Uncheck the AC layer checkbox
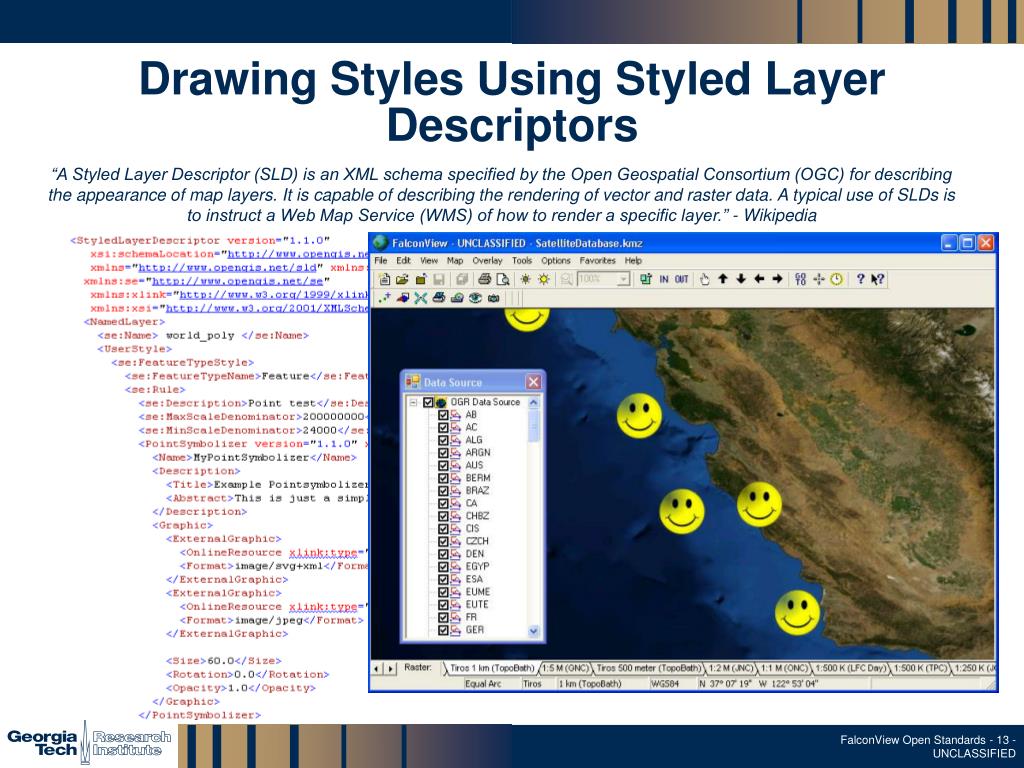Image resolution: width=1024 pixels, height=768 pixels. click(x=443, y=427)
